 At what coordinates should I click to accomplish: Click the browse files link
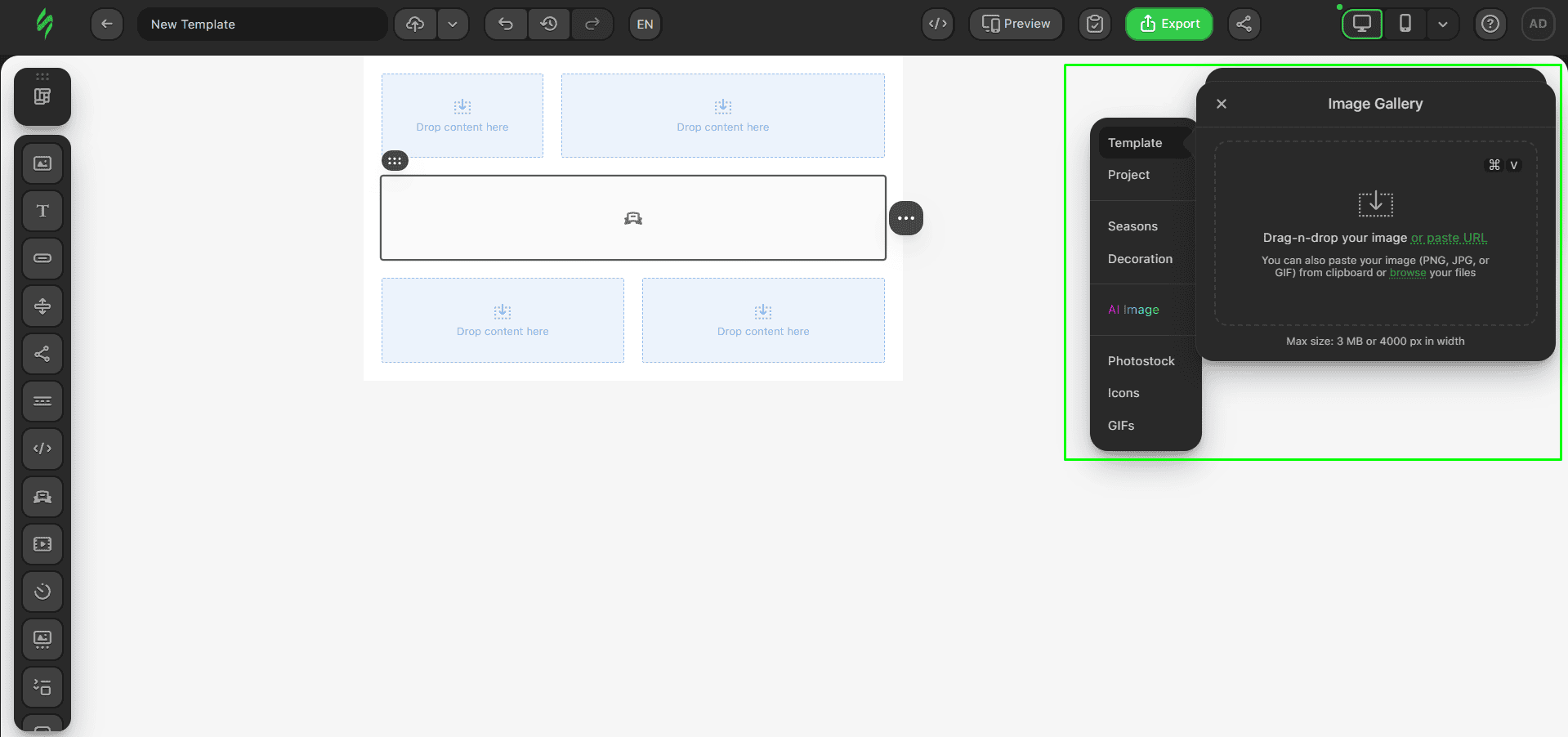coord(1407,273)
